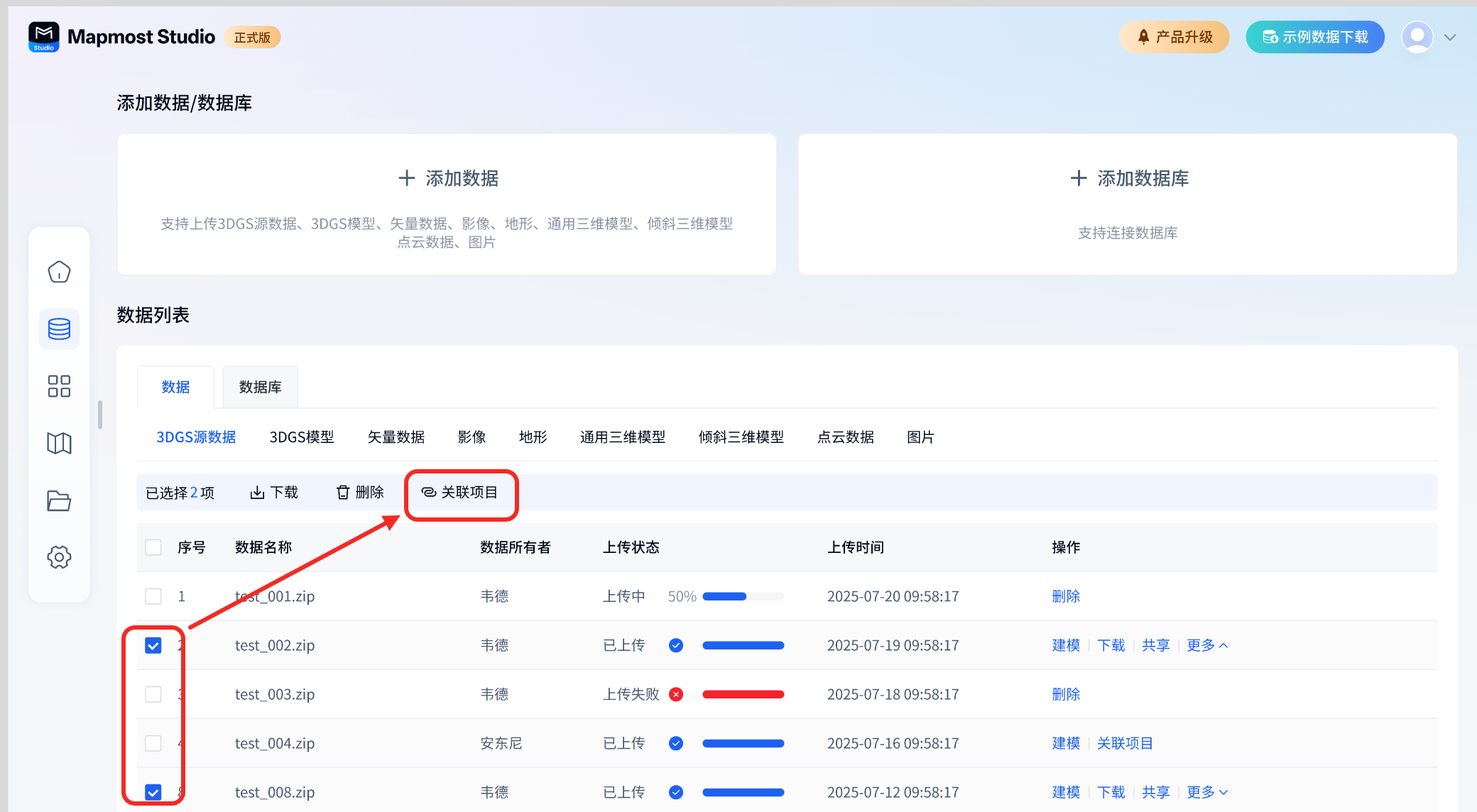Open the map icon in sidebar
Viewport: 1477px width, 812px height.
[59, 444]
